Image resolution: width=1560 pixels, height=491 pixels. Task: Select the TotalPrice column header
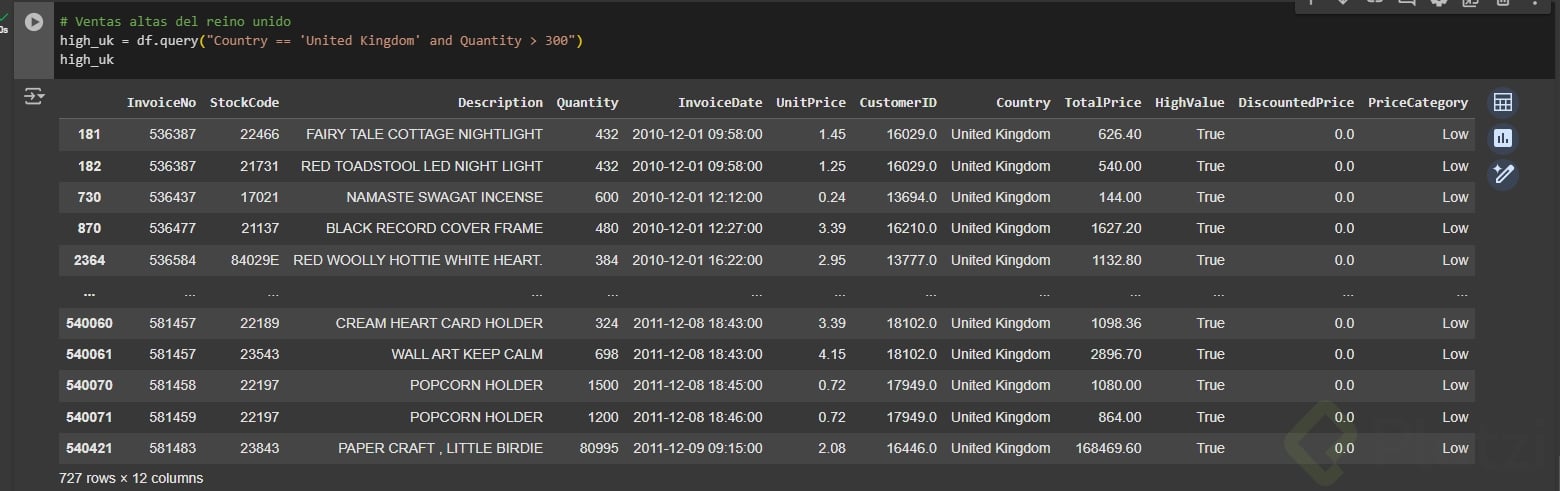pyautogui.click(x=1102, y=103)
